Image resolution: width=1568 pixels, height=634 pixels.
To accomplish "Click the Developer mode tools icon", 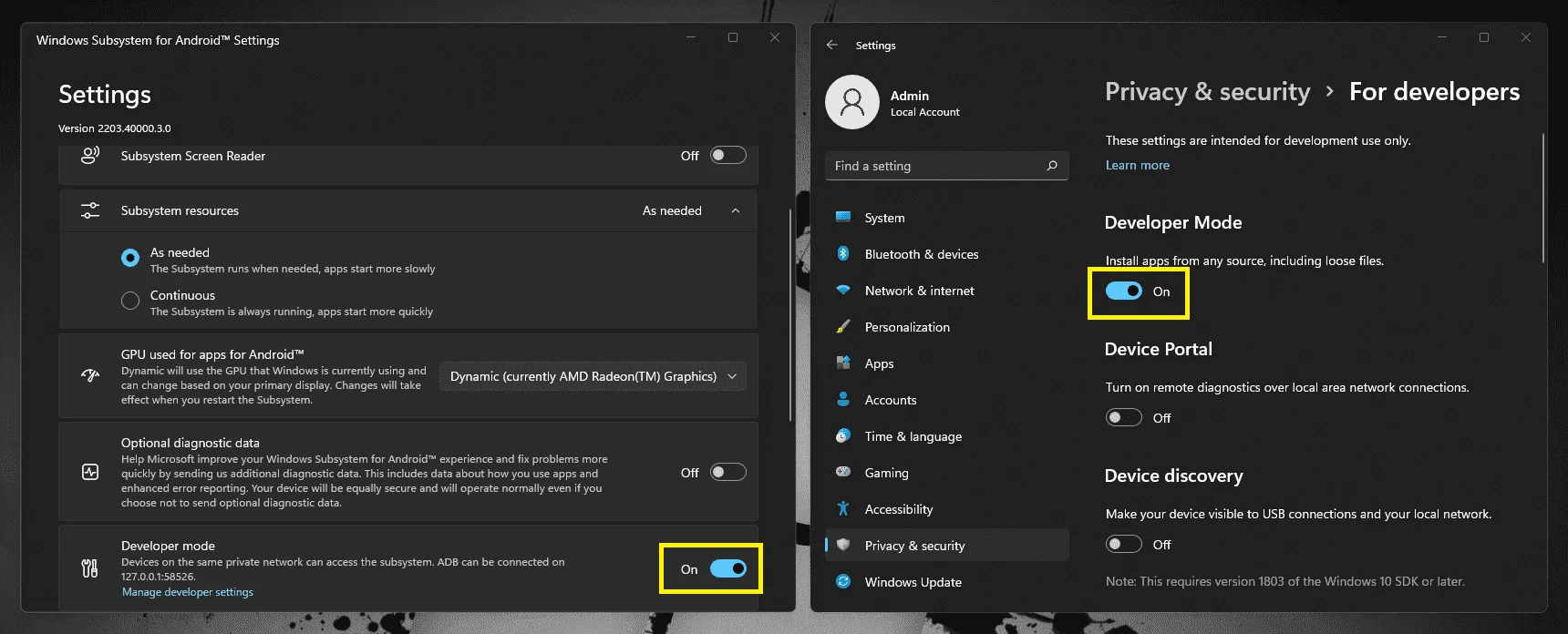I will click(x=90, y=569).
